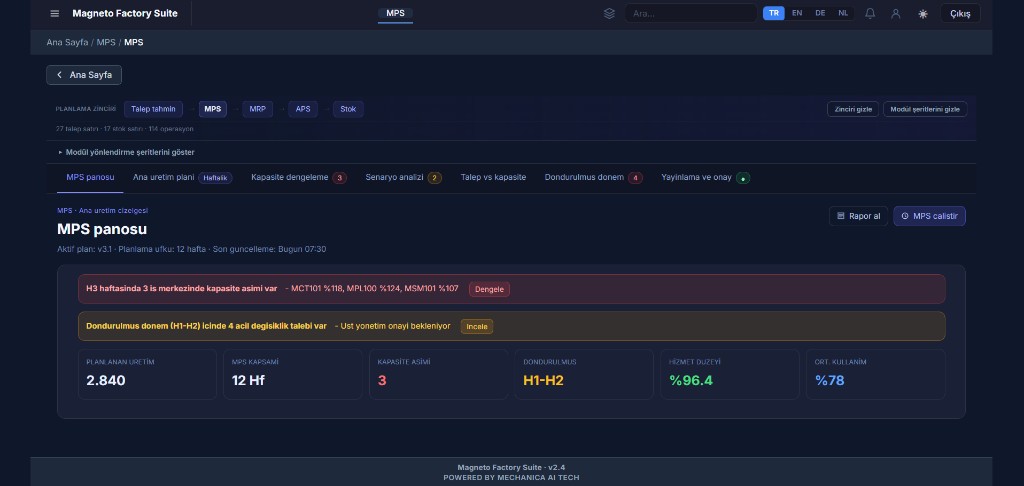Expand Modül yönlendirme şeritlerini göster

(127, 152)
